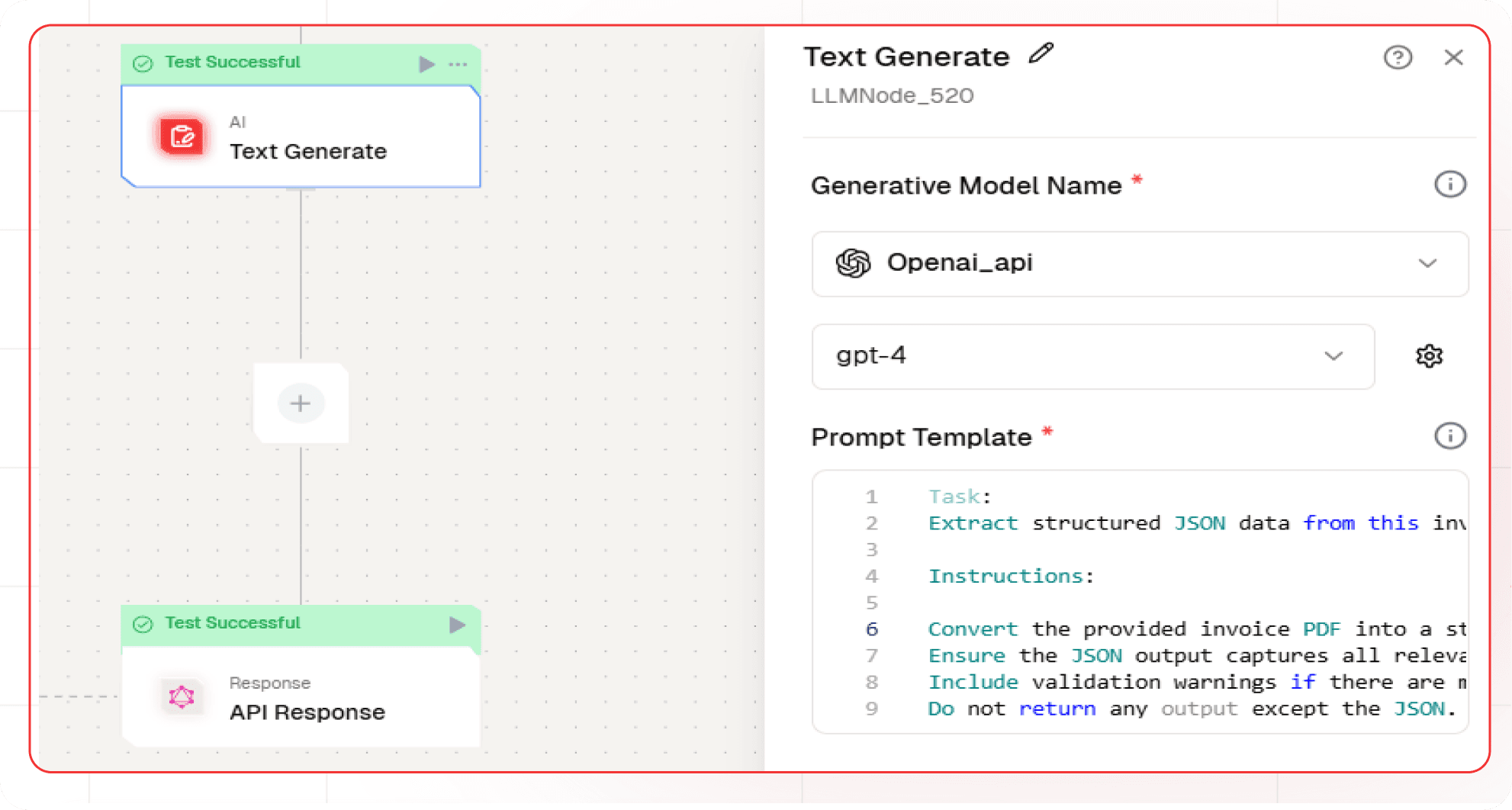Open the Text Generate node options ellipsis
The height and width of the screenshot is (810, 1512).
coord(458,64)
